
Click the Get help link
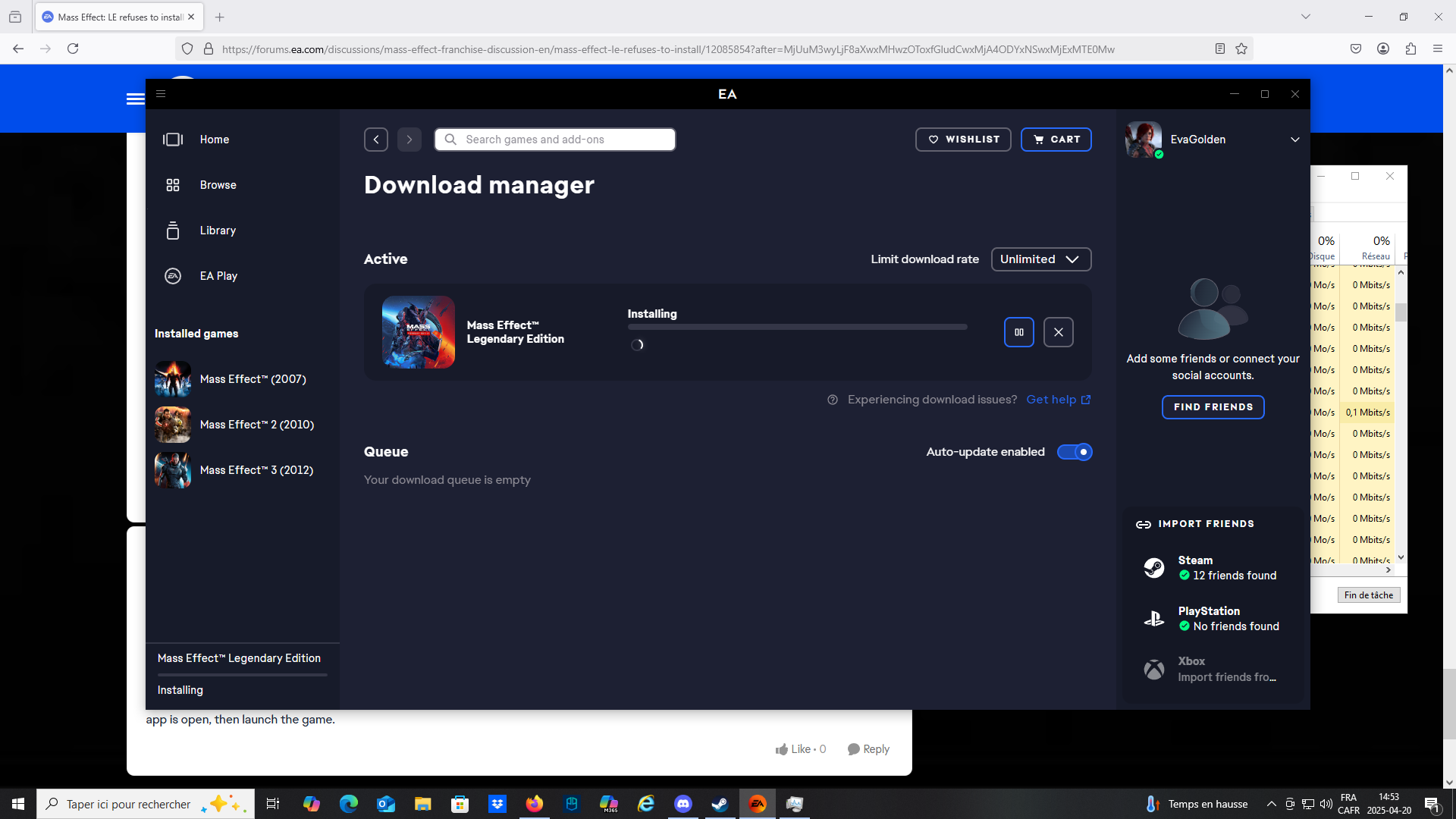tap(1059, 400)
